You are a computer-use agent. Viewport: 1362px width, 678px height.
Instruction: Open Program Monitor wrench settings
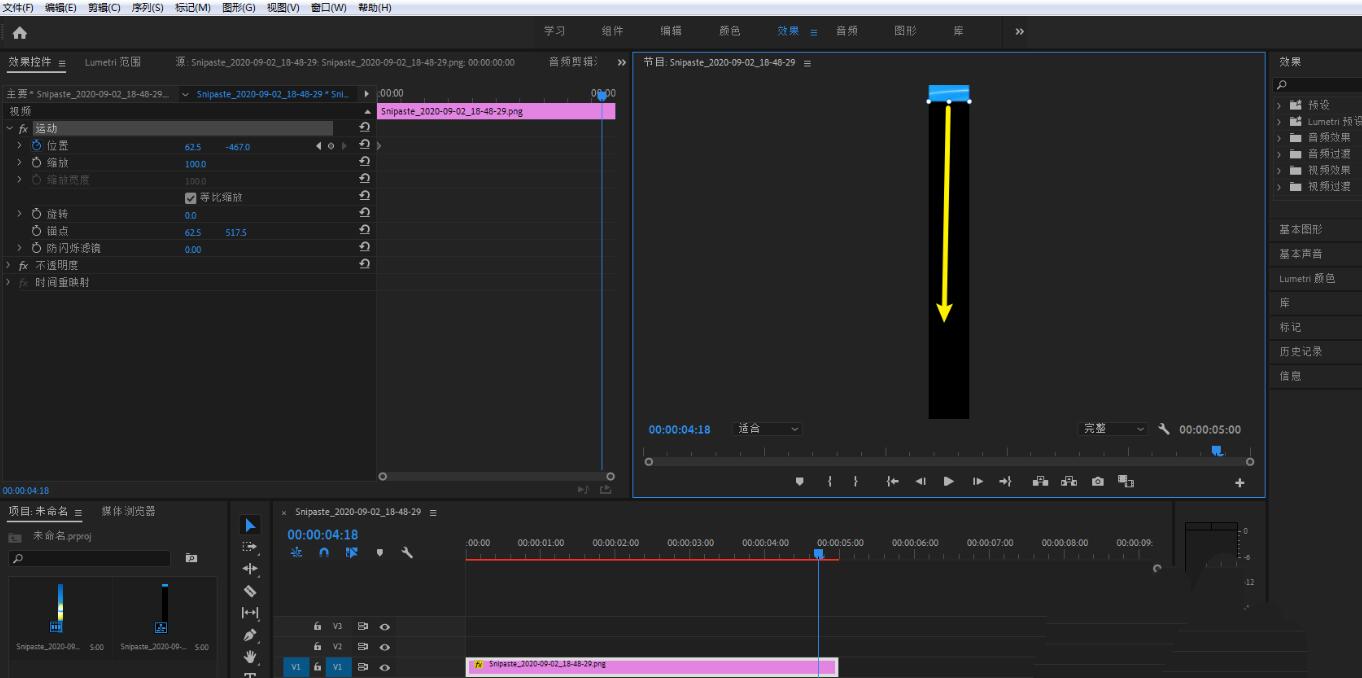1164,429
